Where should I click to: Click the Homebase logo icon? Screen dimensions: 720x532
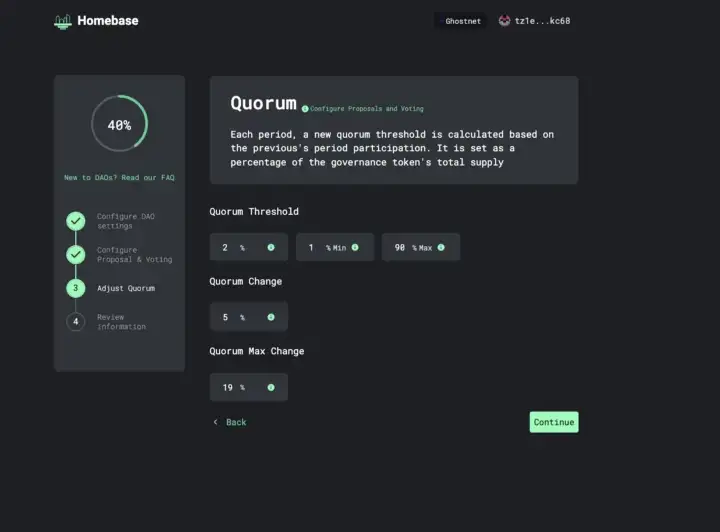pos(63,21)
